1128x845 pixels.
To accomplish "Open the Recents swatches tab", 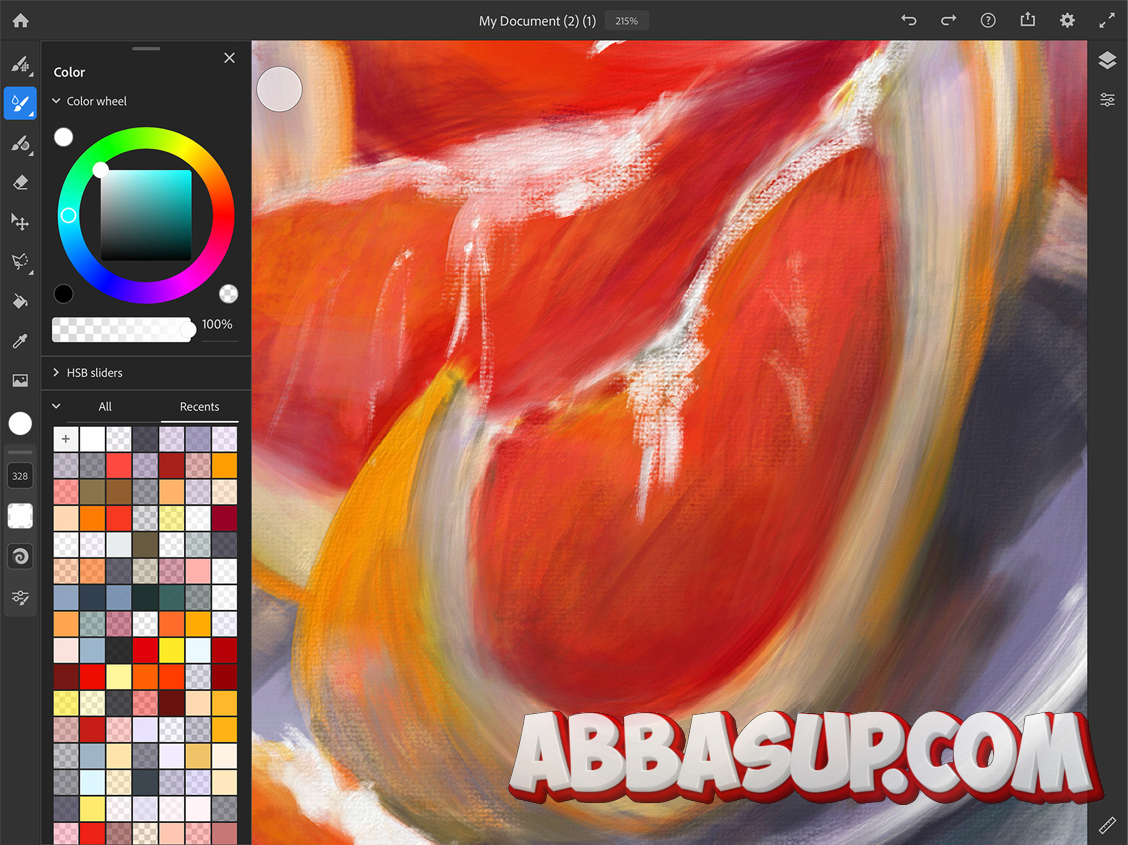I will tap(199, 407).
